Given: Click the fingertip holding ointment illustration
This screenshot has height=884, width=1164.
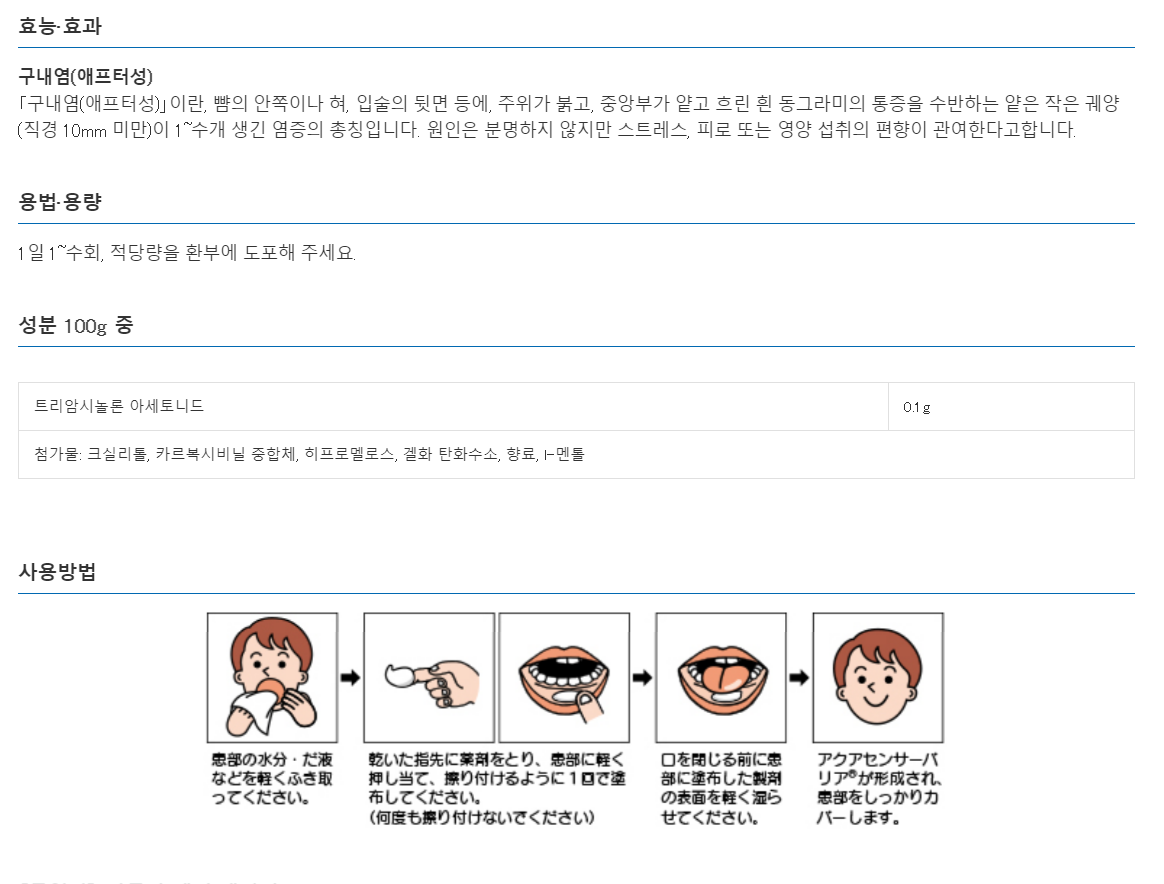Looking at the screenshot, I should click(428, 677).
